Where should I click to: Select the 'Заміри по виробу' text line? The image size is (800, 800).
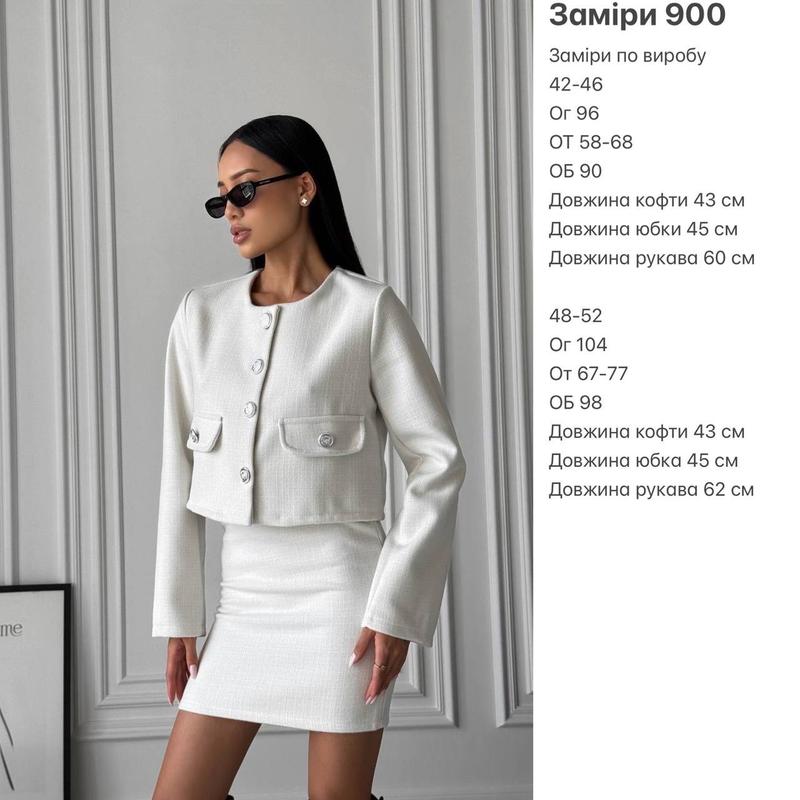pyautogui.click(x=628, y=56)
